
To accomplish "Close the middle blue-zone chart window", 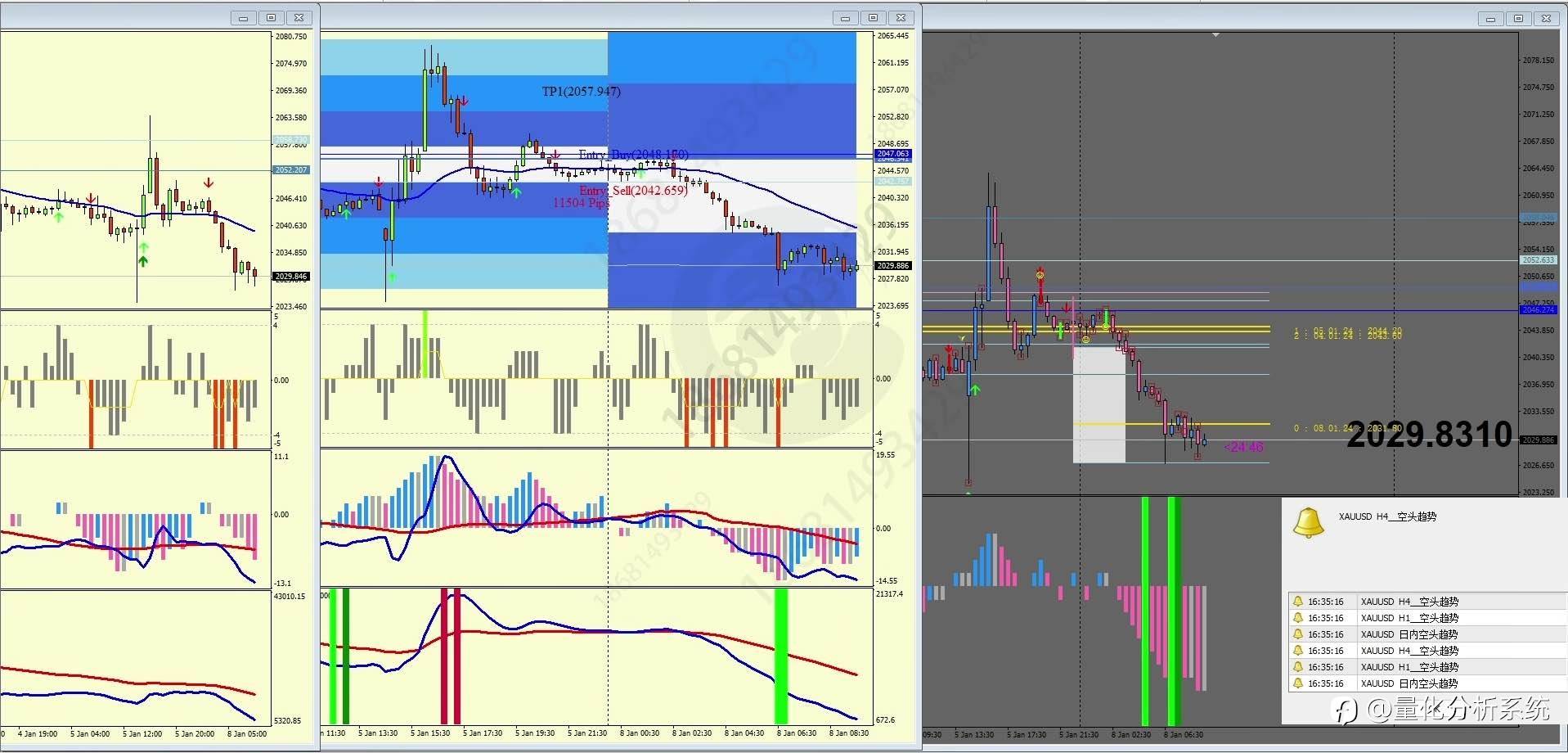I will tap(901, 17).
